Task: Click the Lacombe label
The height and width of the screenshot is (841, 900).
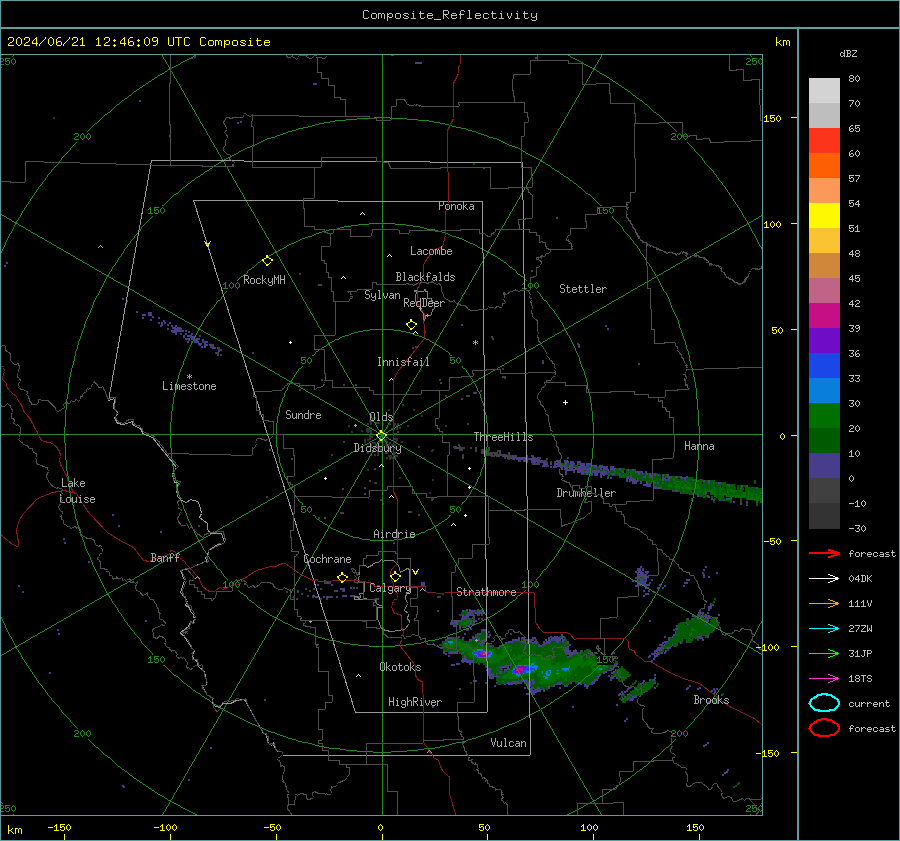Action: point(431,251)
